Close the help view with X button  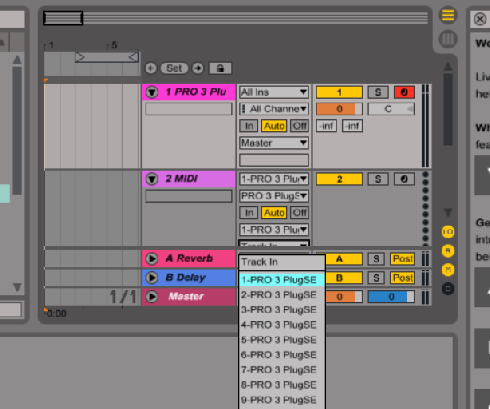(480, 19)
